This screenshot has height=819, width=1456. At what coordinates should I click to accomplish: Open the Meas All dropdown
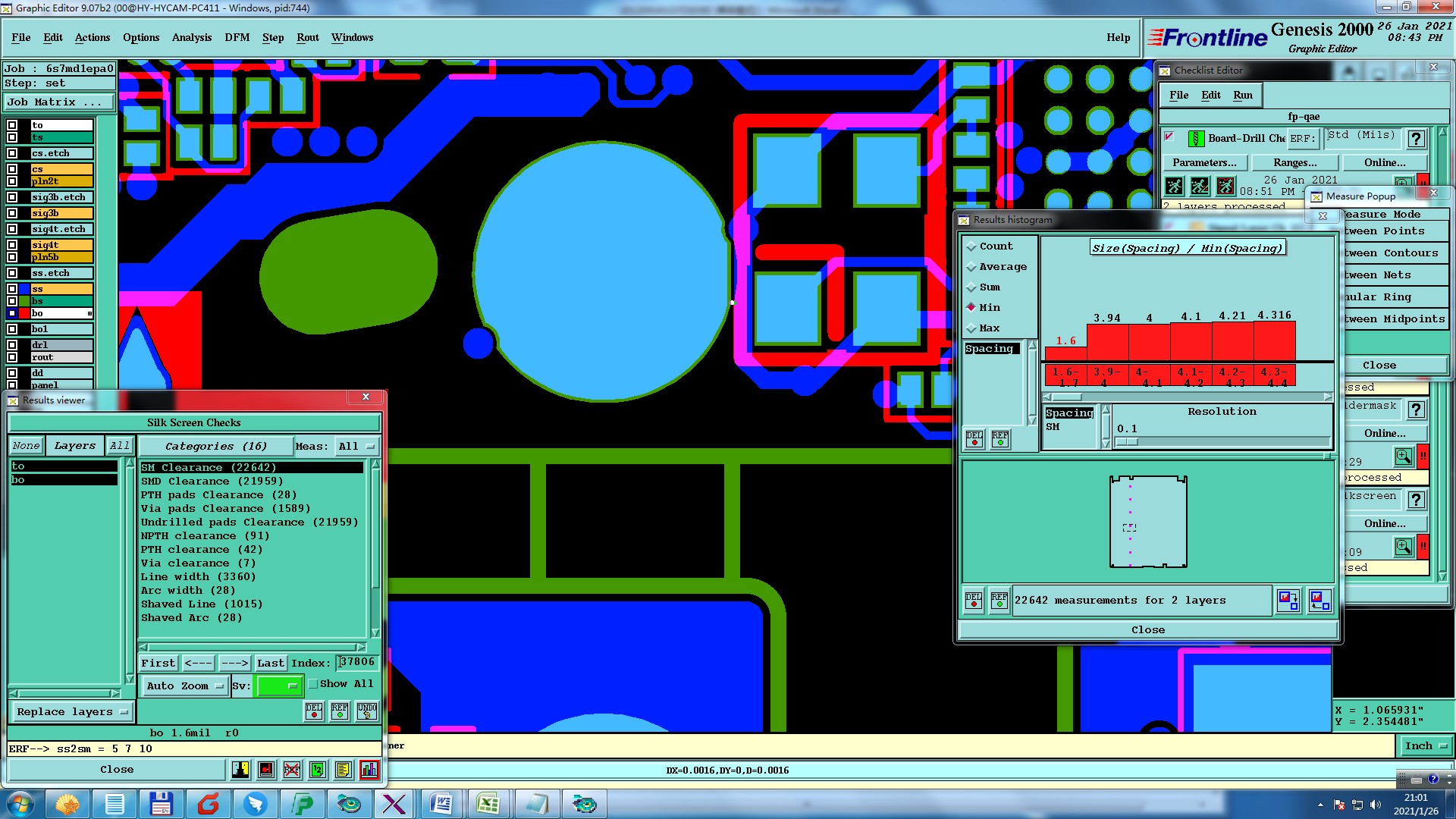(x=357, y=446)
